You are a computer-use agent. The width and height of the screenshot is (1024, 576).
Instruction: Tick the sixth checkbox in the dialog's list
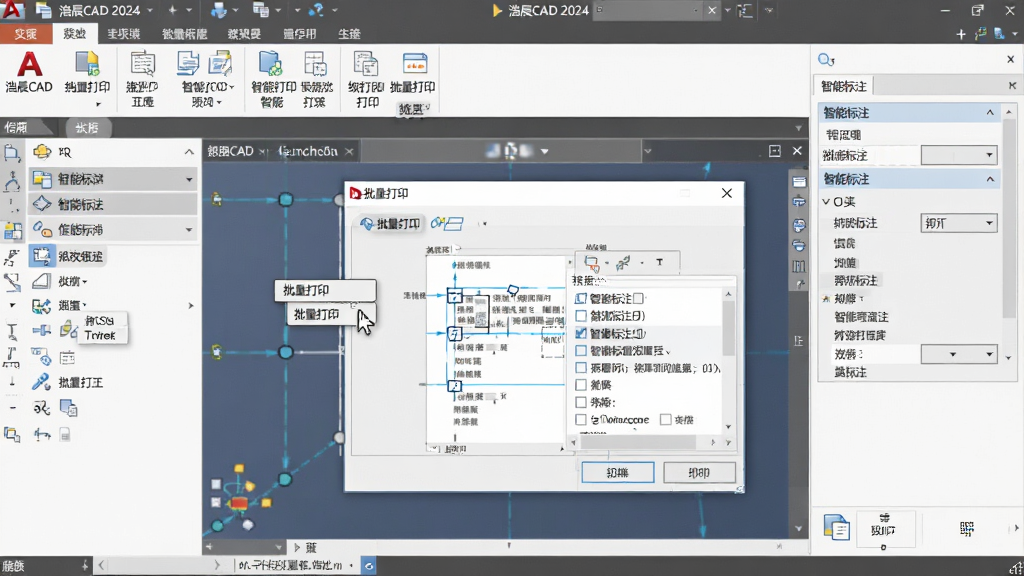pos(581,385)
